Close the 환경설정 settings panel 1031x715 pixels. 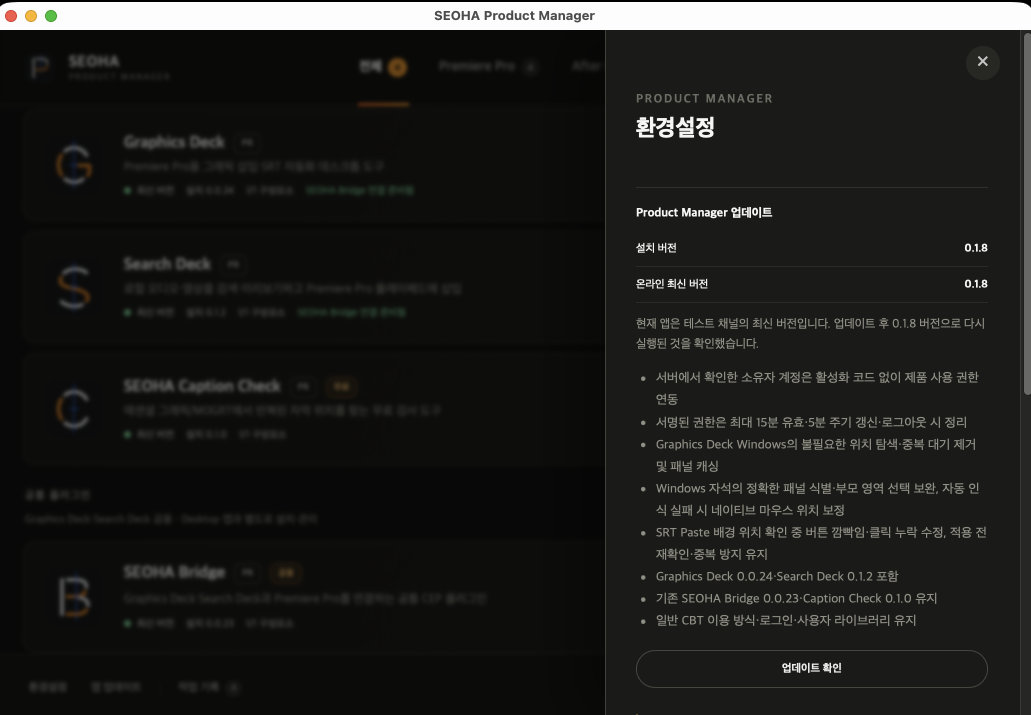click(x=982, y=62)
